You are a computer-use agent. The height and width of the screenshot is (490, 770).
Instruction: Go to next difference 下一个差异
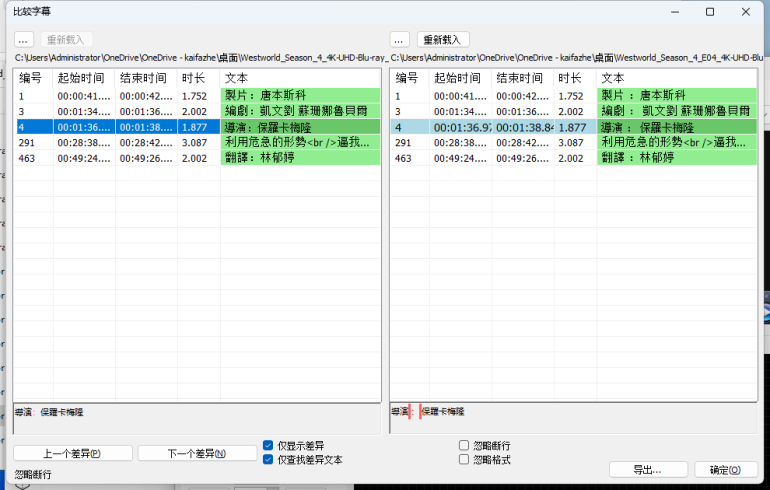coord(197,453)
